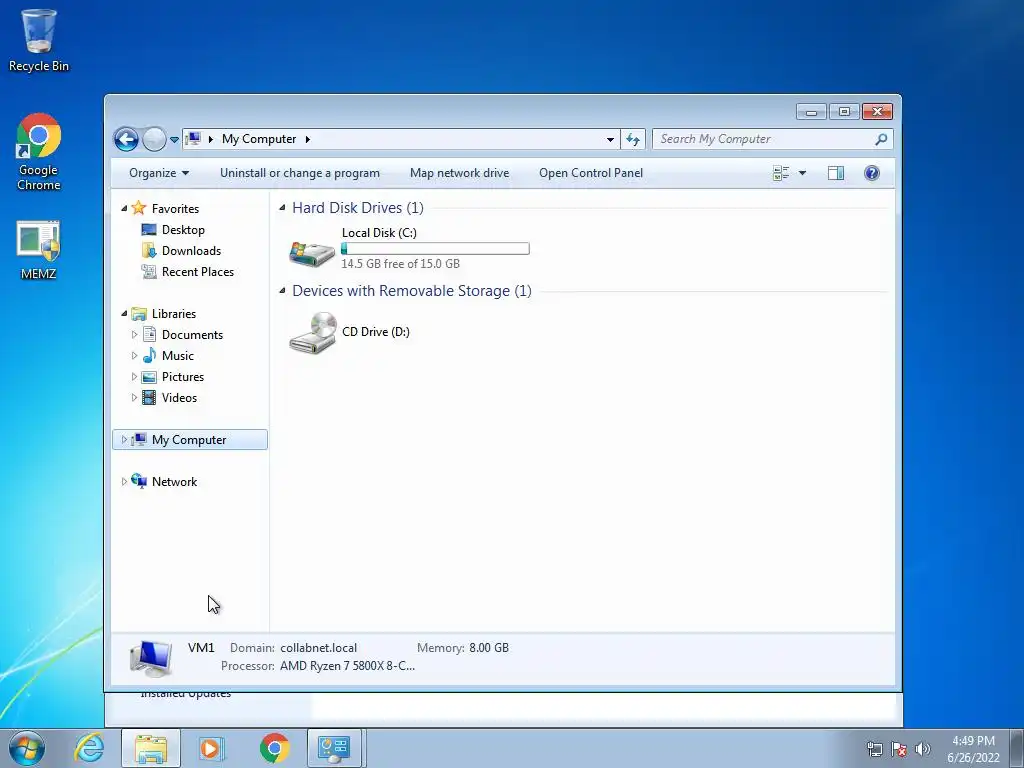Change your view icon button
1024x768 pixels.
pos(781,173)
